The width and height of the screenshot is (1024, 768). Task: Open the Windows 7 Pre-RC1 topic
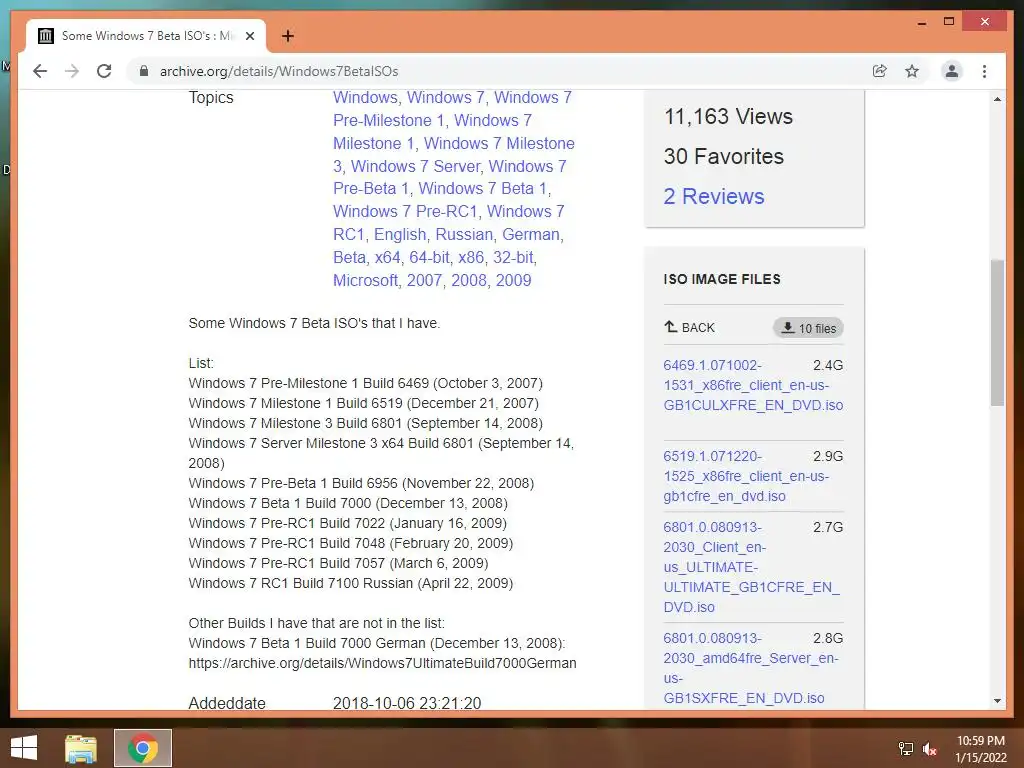405,212
